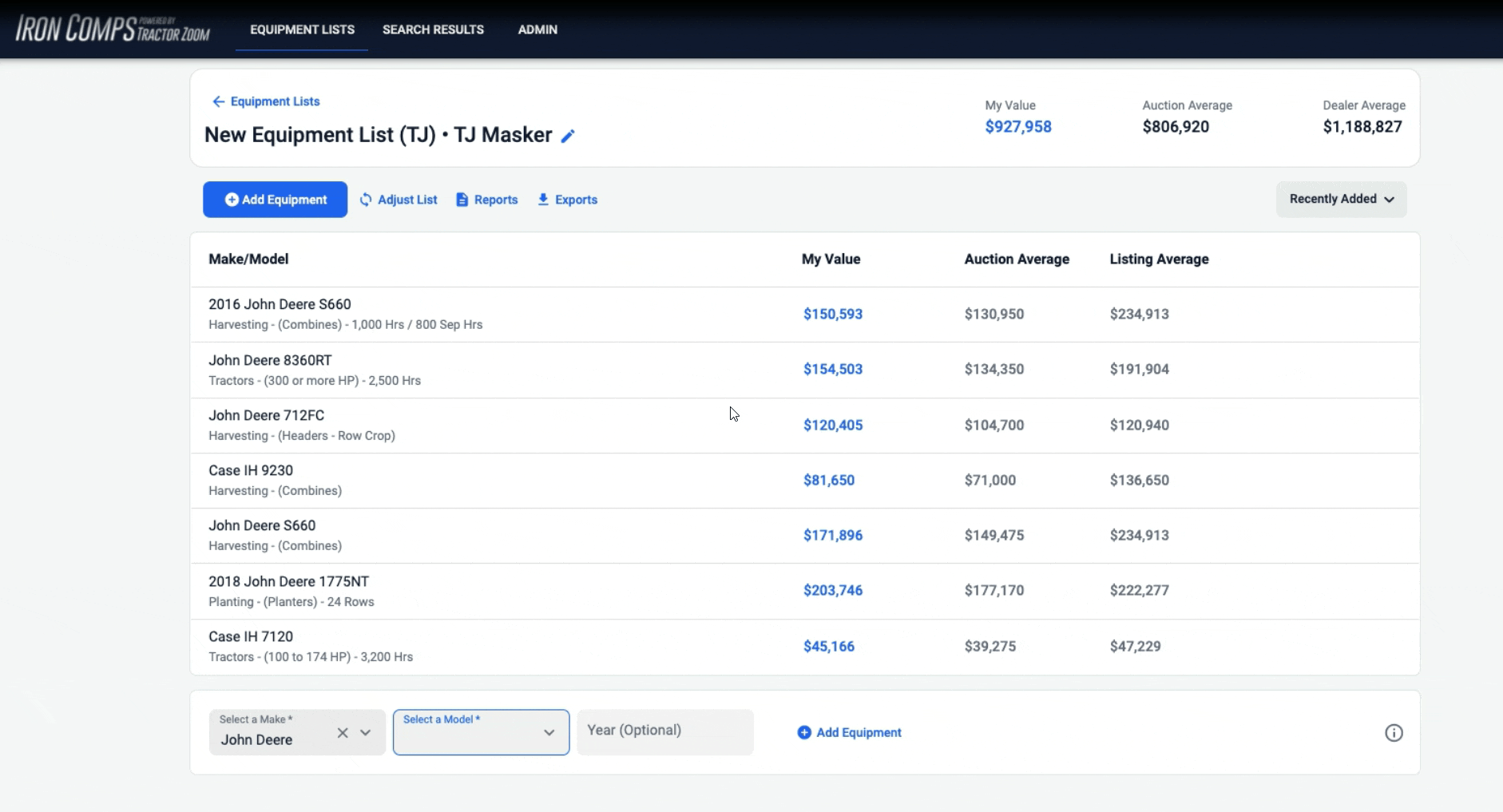1503x812 pixels.
Task: Open the Equipment Lists tab
Action: pos(302,30)
